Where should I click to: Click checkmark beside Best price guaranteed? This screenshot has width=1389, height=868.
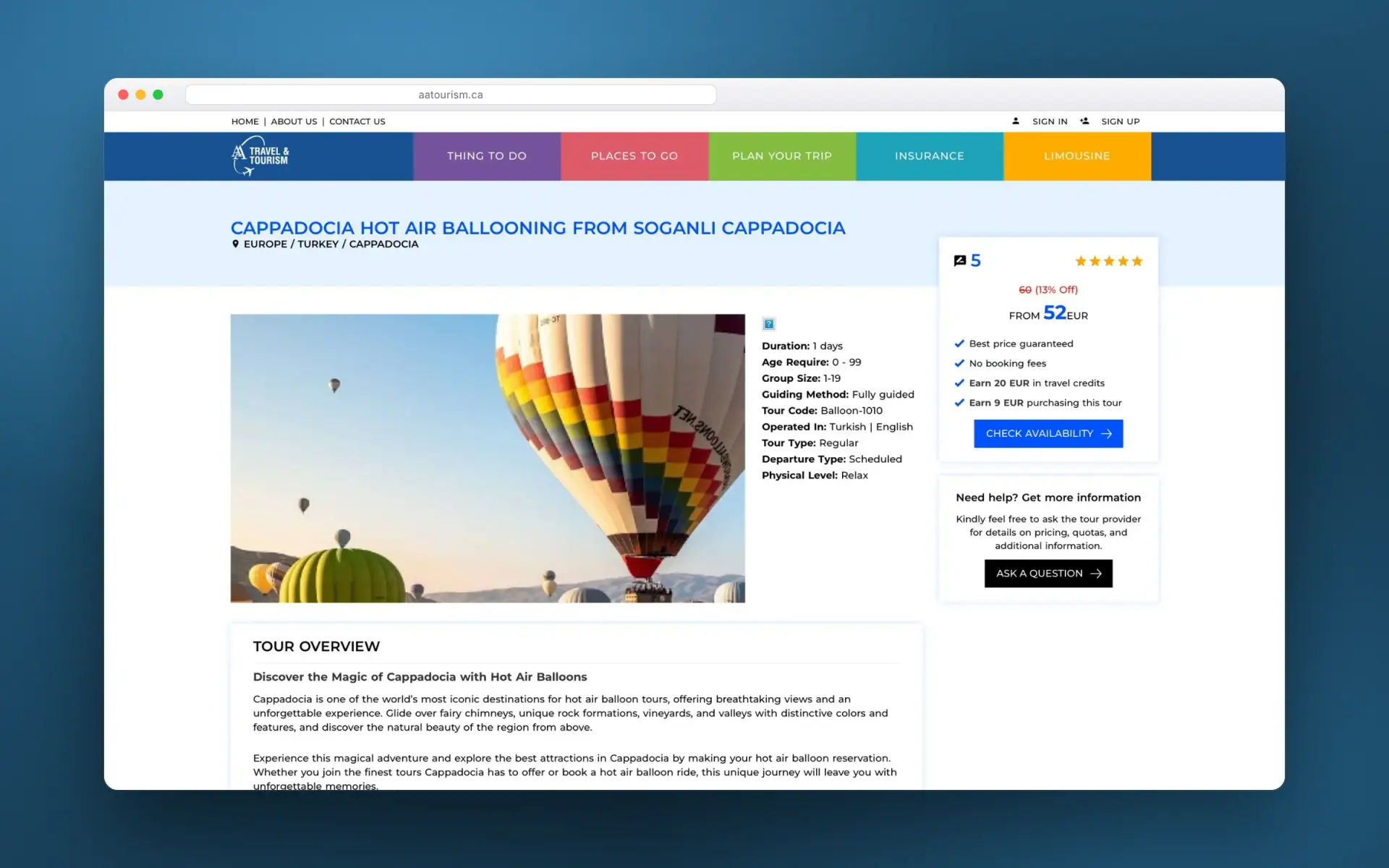point(959,344)
